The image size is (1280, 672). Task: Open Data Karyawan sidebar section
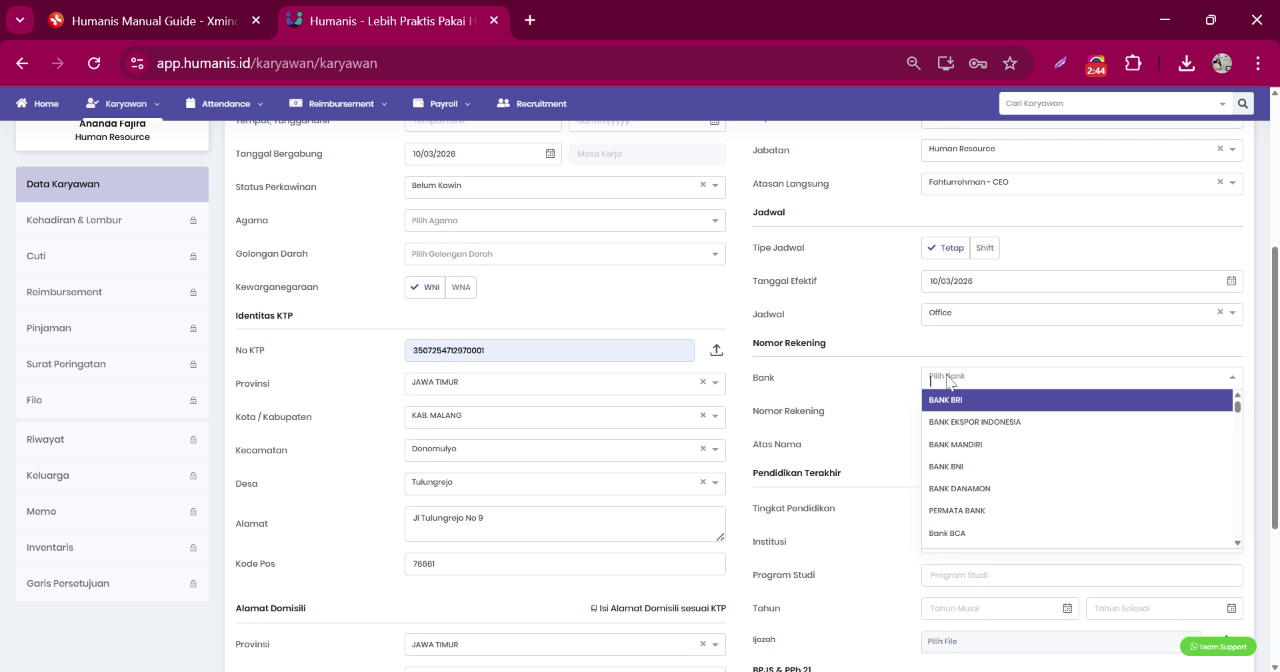112,184
